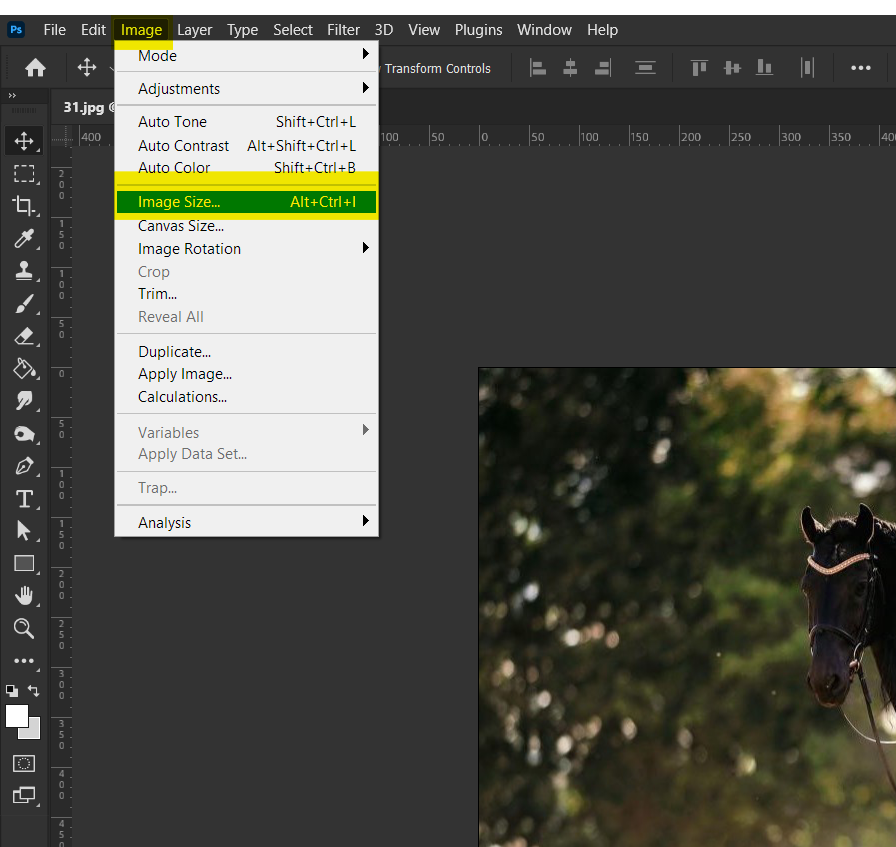Choose the Eraser tool
896x847 pixels.
coord(24,336)
